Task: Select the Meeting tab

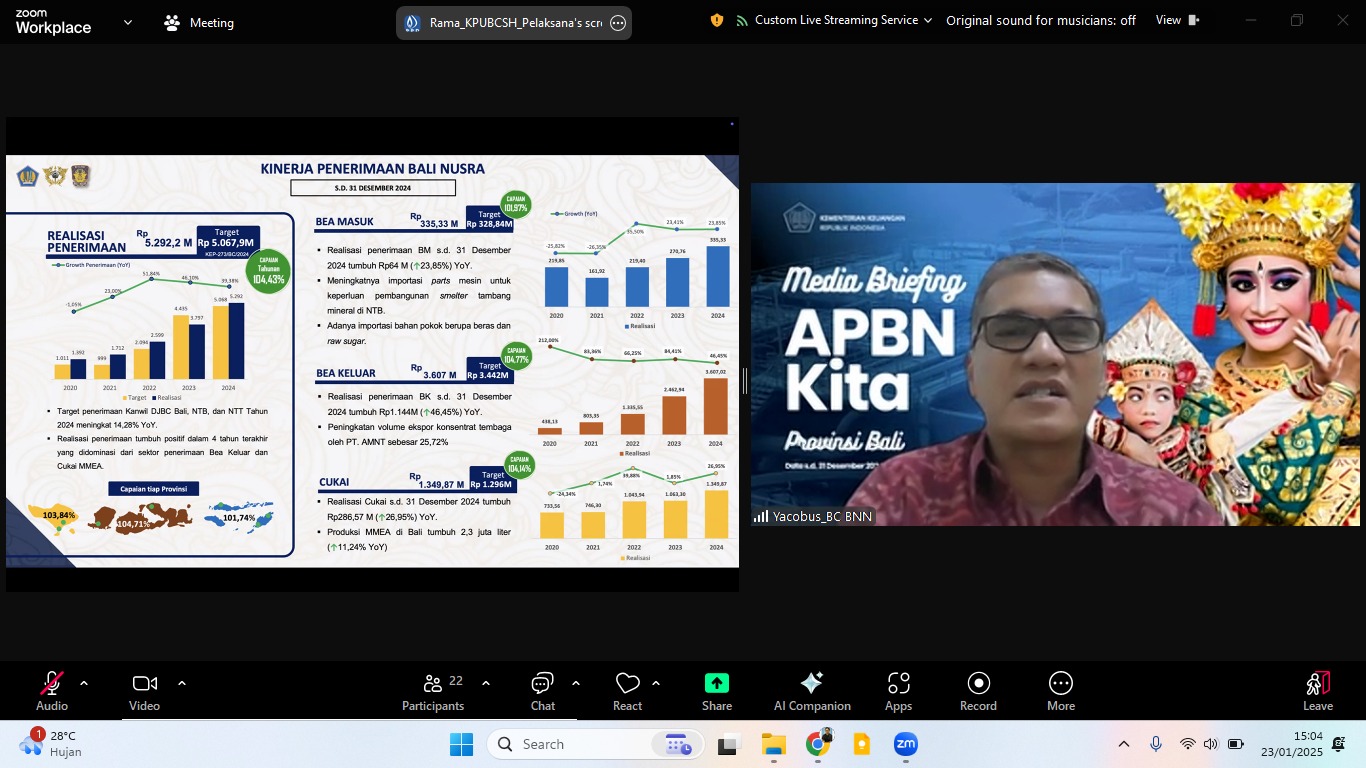Action: tap(199, 22)
